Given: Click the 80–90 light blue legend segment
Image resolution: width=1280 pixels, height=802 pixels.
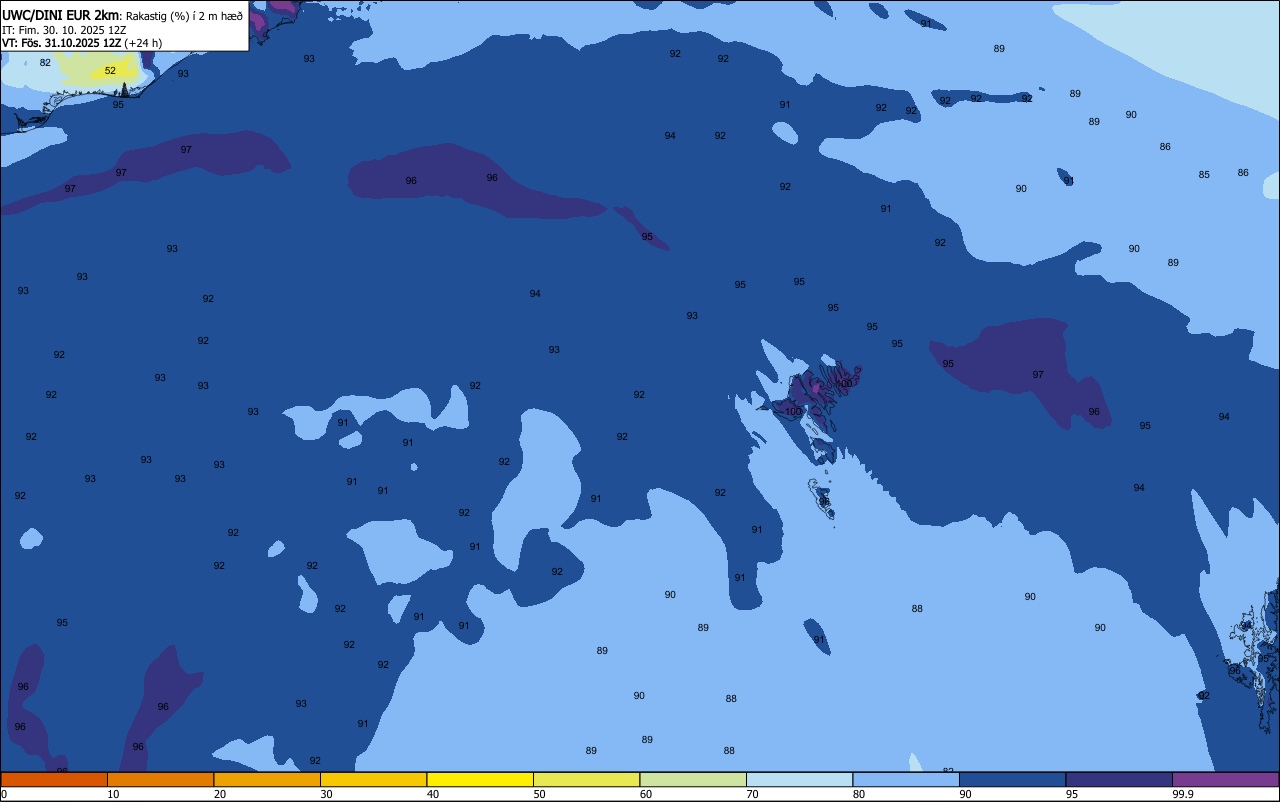Looking at the screenshot, I should point(906,779).
